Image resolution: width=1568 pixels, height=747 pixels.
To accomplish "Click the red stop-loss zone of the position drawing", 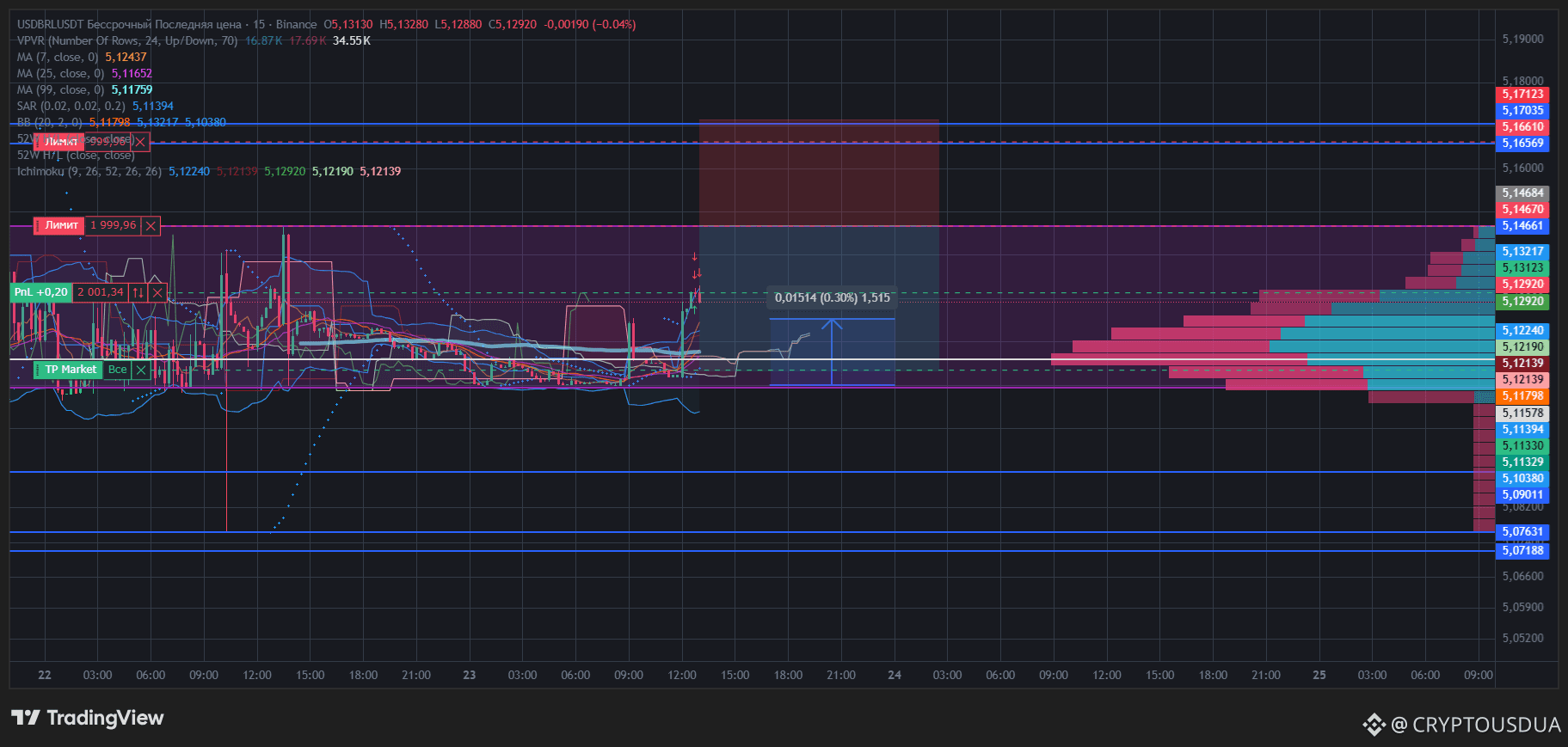I will [x=819, y=173].
